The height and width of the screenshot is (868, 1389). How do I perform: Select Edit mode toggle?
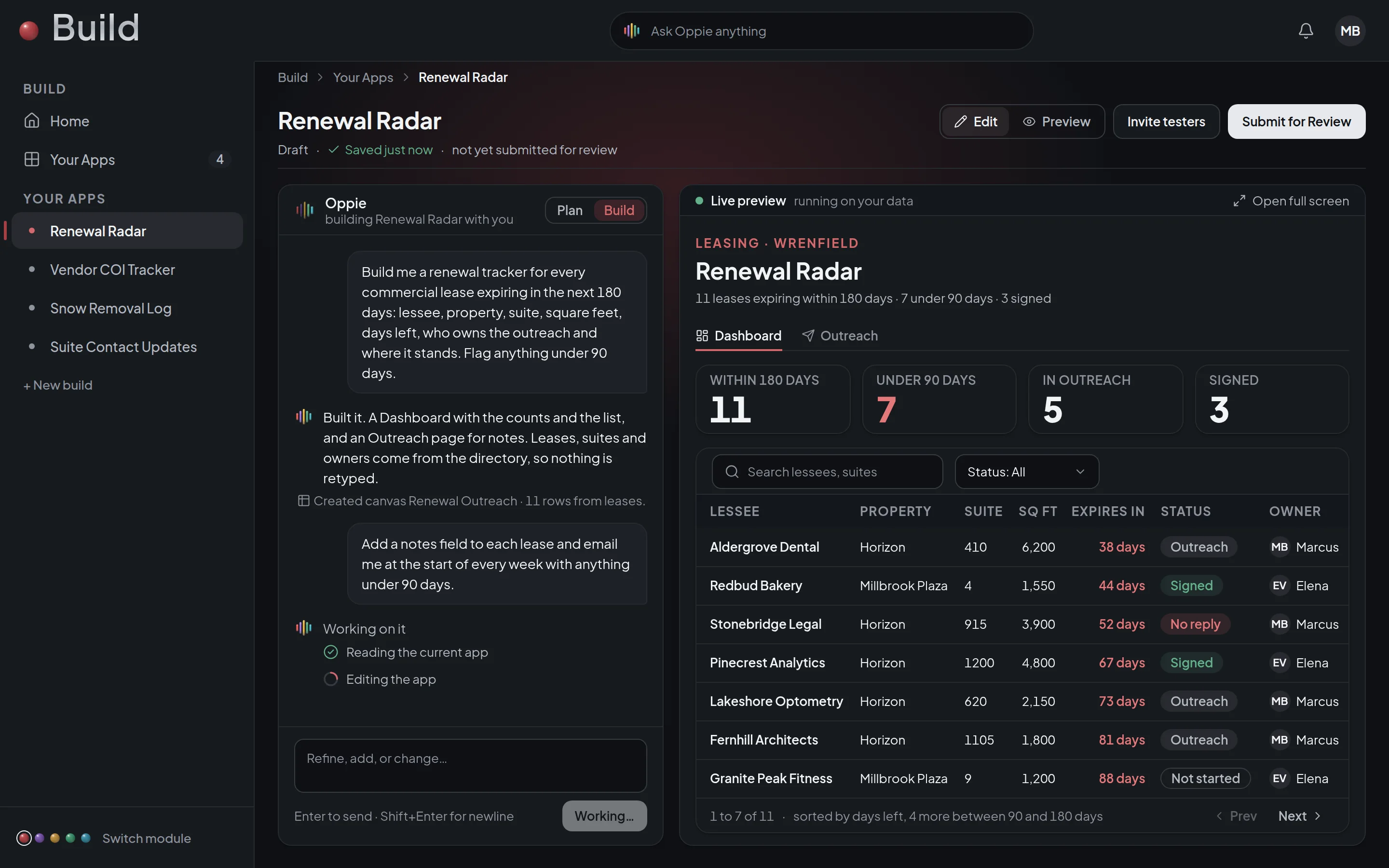tap(976, 122)
